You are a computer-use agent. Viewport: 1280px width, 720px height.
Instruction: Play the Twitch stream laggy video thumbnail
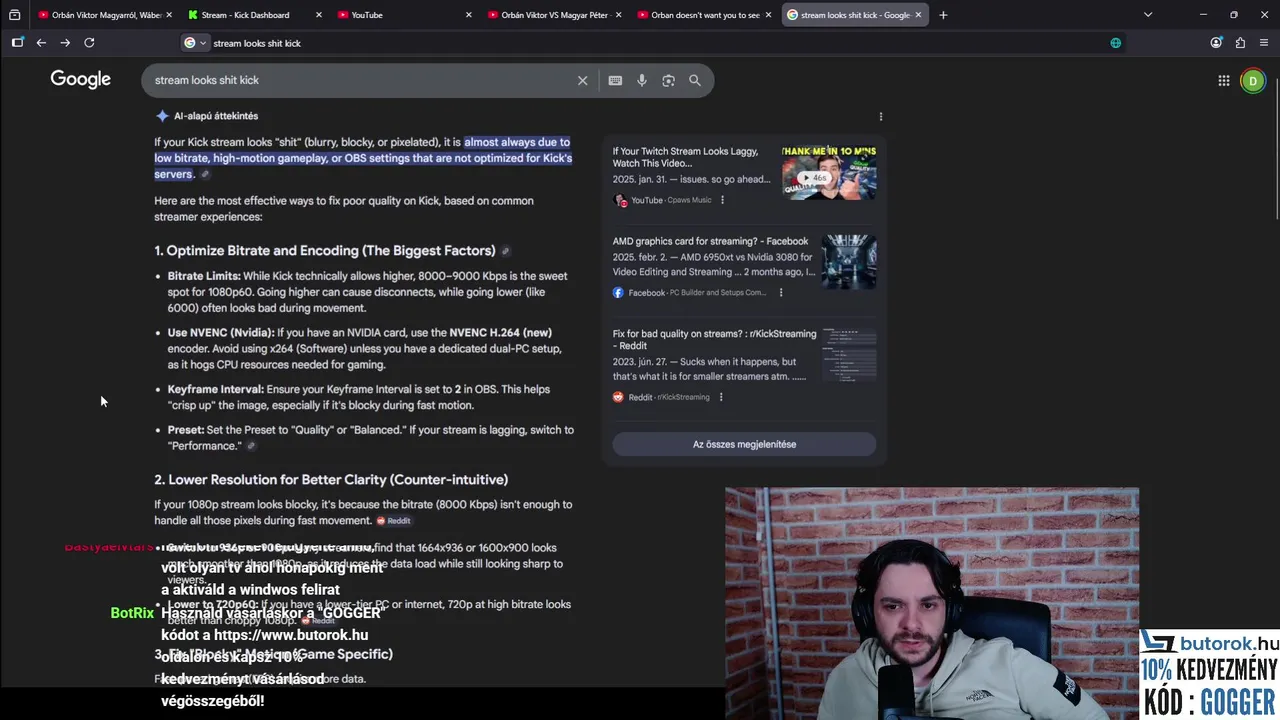829,173
